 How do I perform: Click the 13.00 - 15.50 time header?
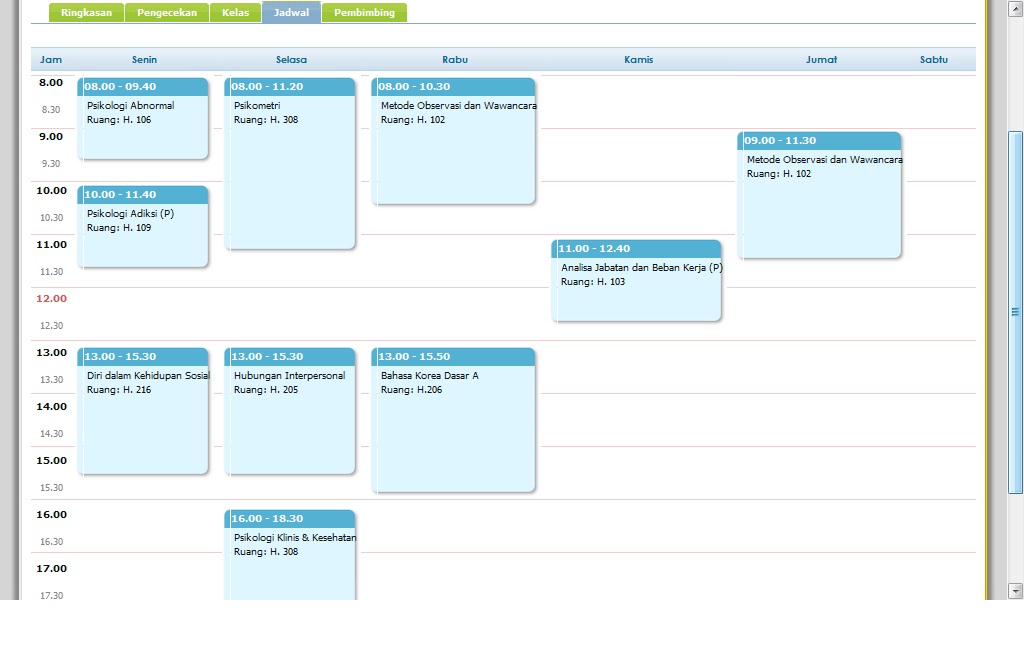tap(453, 357)
